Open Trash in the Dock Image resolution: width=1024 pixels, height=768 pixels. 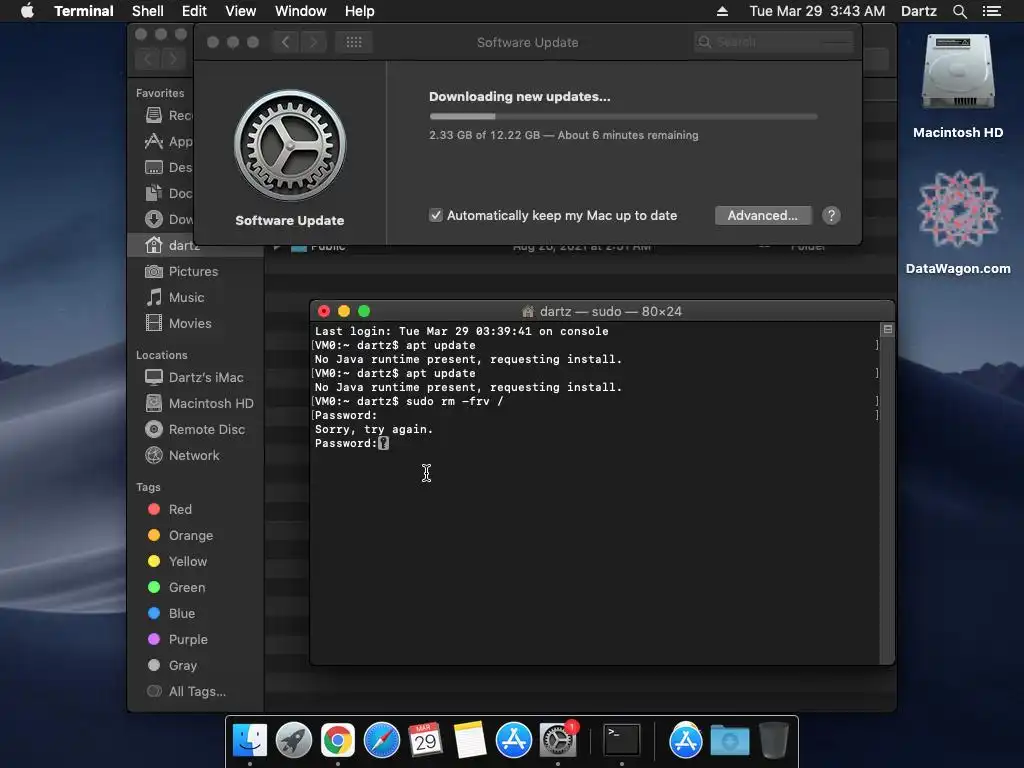774,741
